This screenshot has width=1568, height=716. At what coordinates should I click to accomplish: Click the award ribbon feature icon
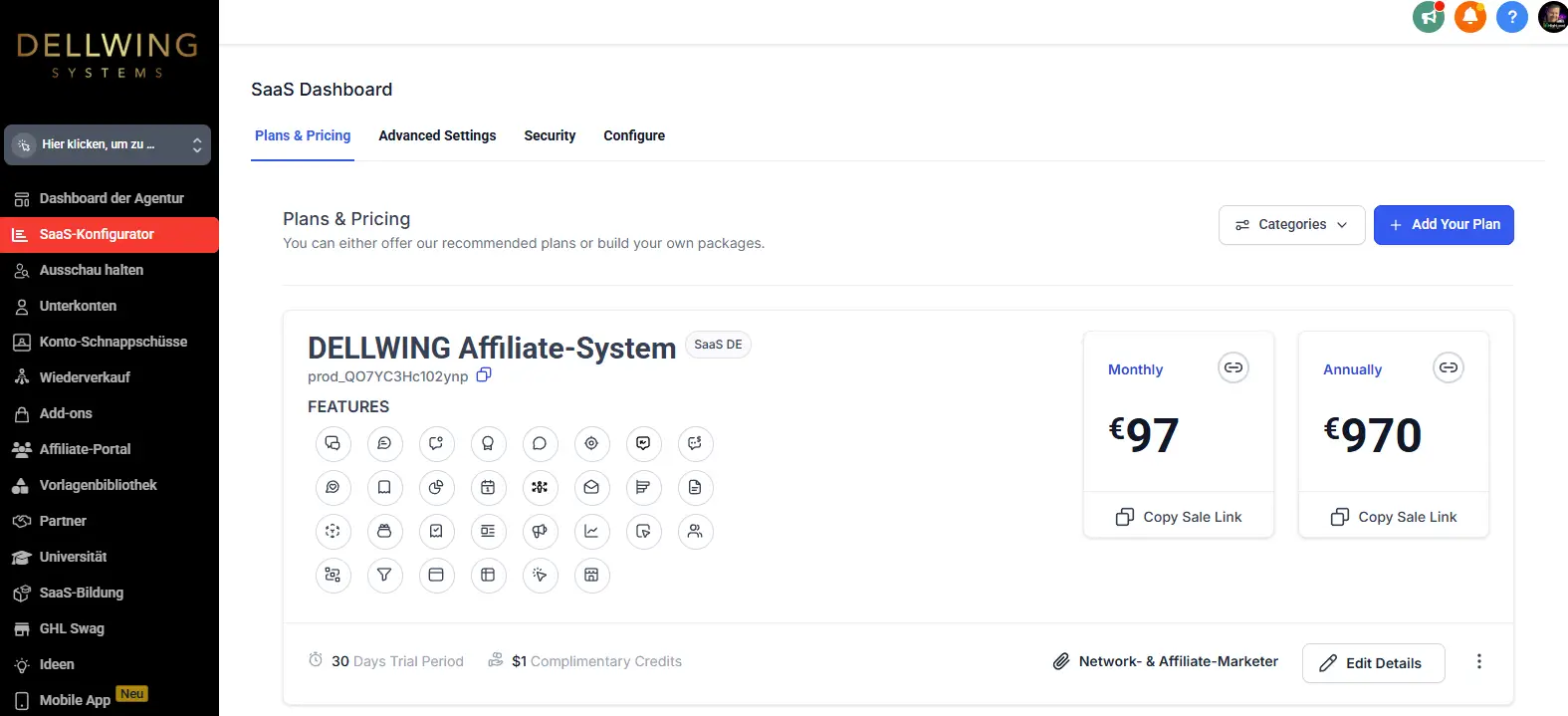tap(488, 444)
